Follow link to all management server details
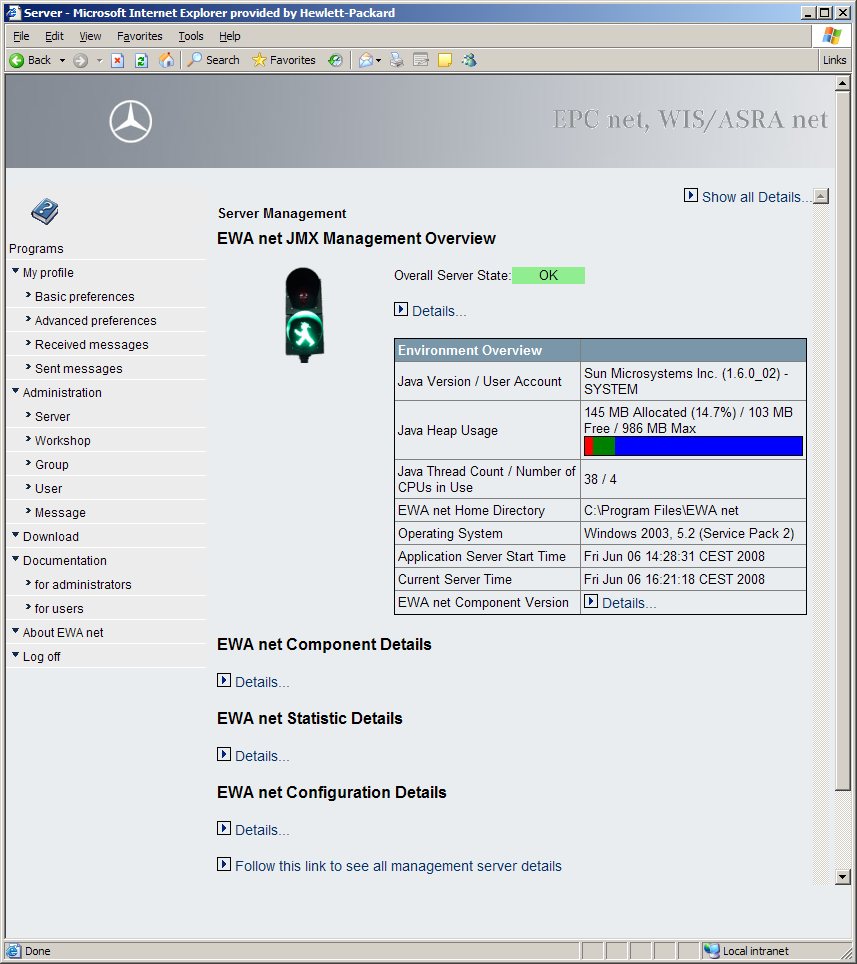This screenshot has height=964, width=857. 397,866
